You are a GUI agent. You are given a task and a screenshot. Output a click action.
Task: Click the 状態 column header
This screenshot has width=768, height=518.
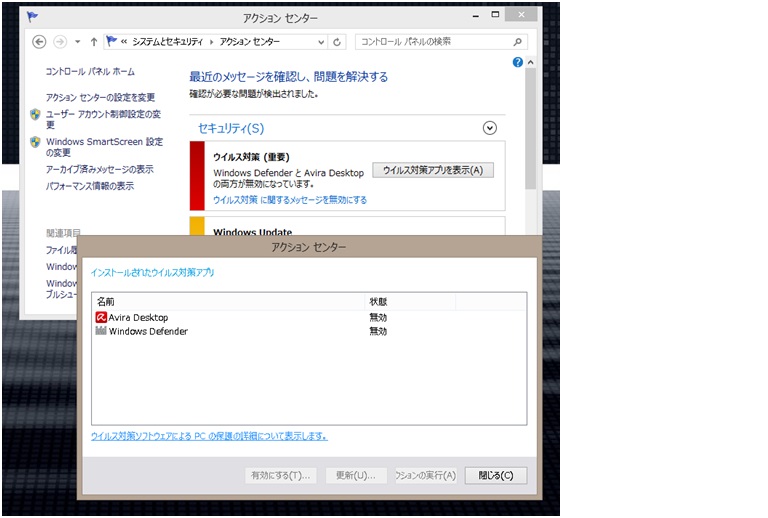tap(410, 302)
